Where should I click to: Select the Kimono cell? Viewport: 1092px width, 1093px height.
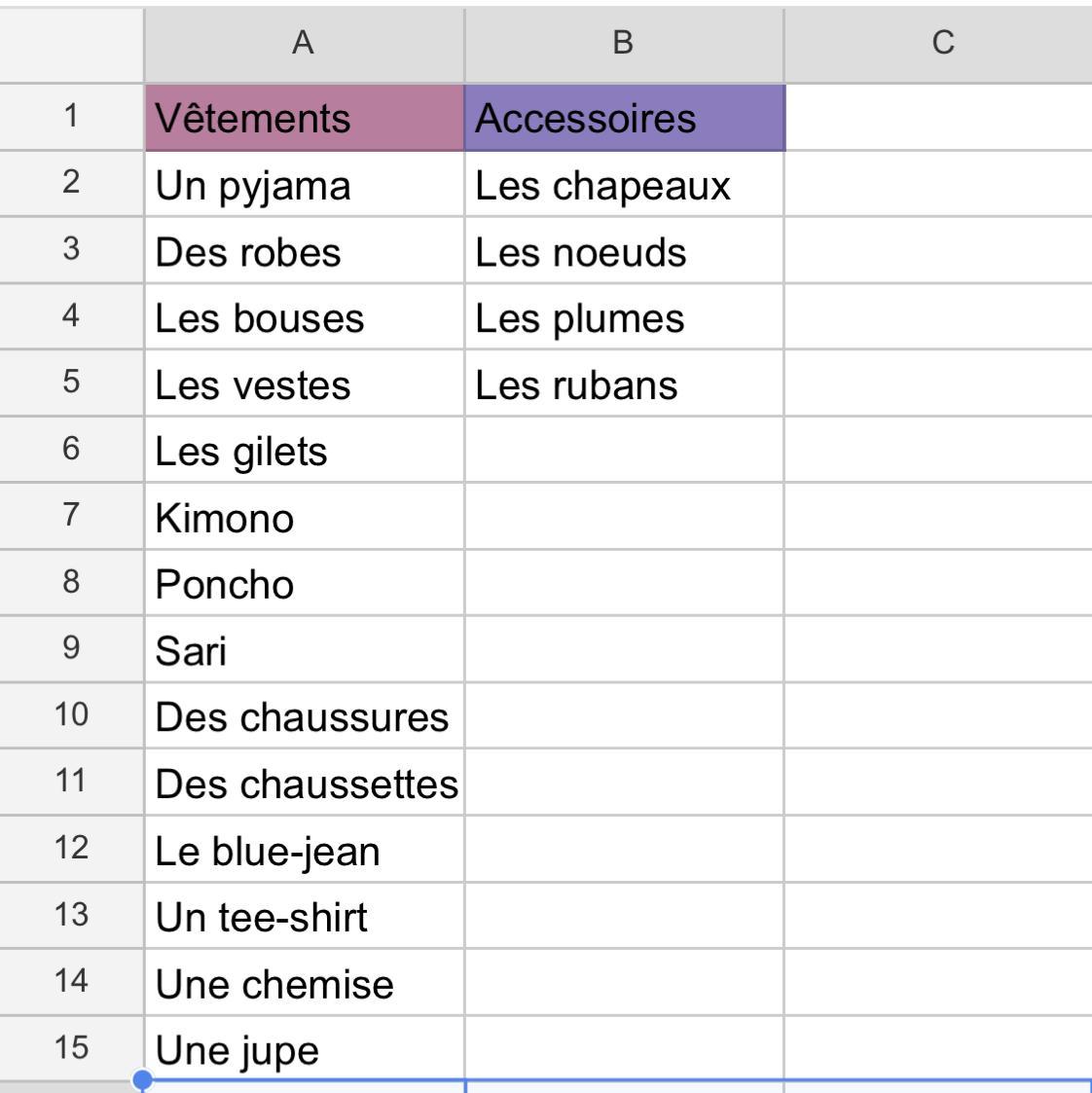coord(305,517)
